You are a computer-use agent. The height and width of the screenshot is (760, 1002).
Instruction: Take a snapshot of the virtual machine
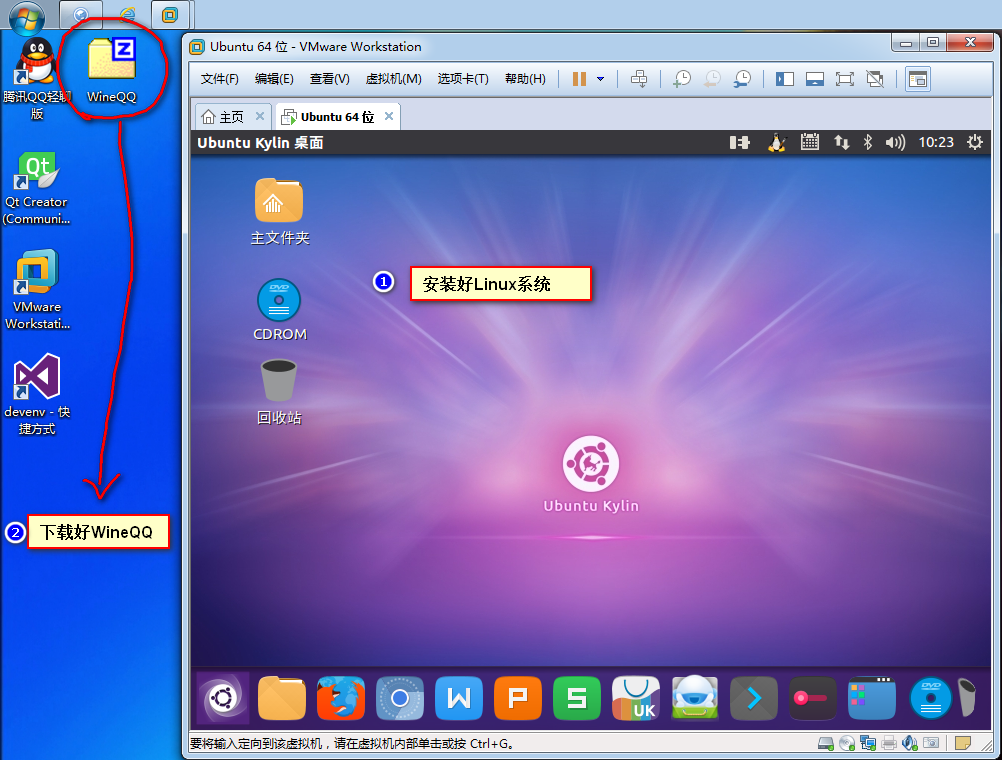pyautogui.click(x=682, y=78)
